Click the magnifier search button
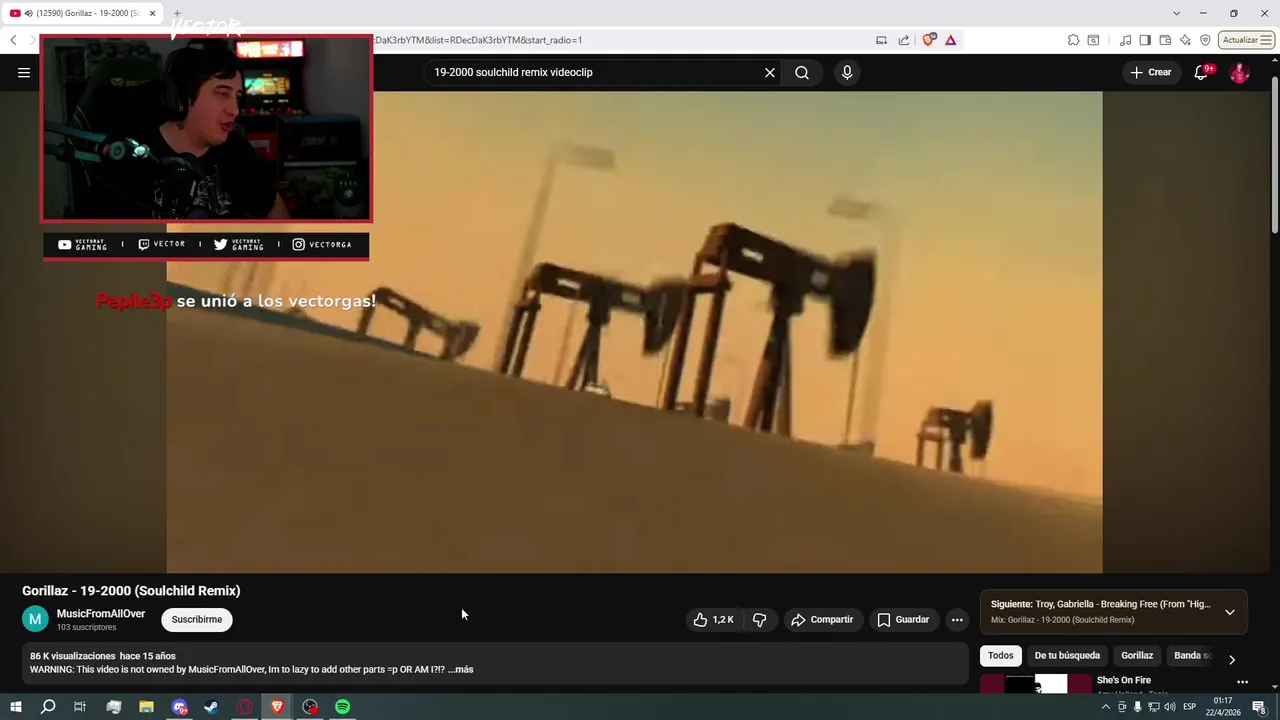This screenshot has width=1280, height=720. (802, 72)
